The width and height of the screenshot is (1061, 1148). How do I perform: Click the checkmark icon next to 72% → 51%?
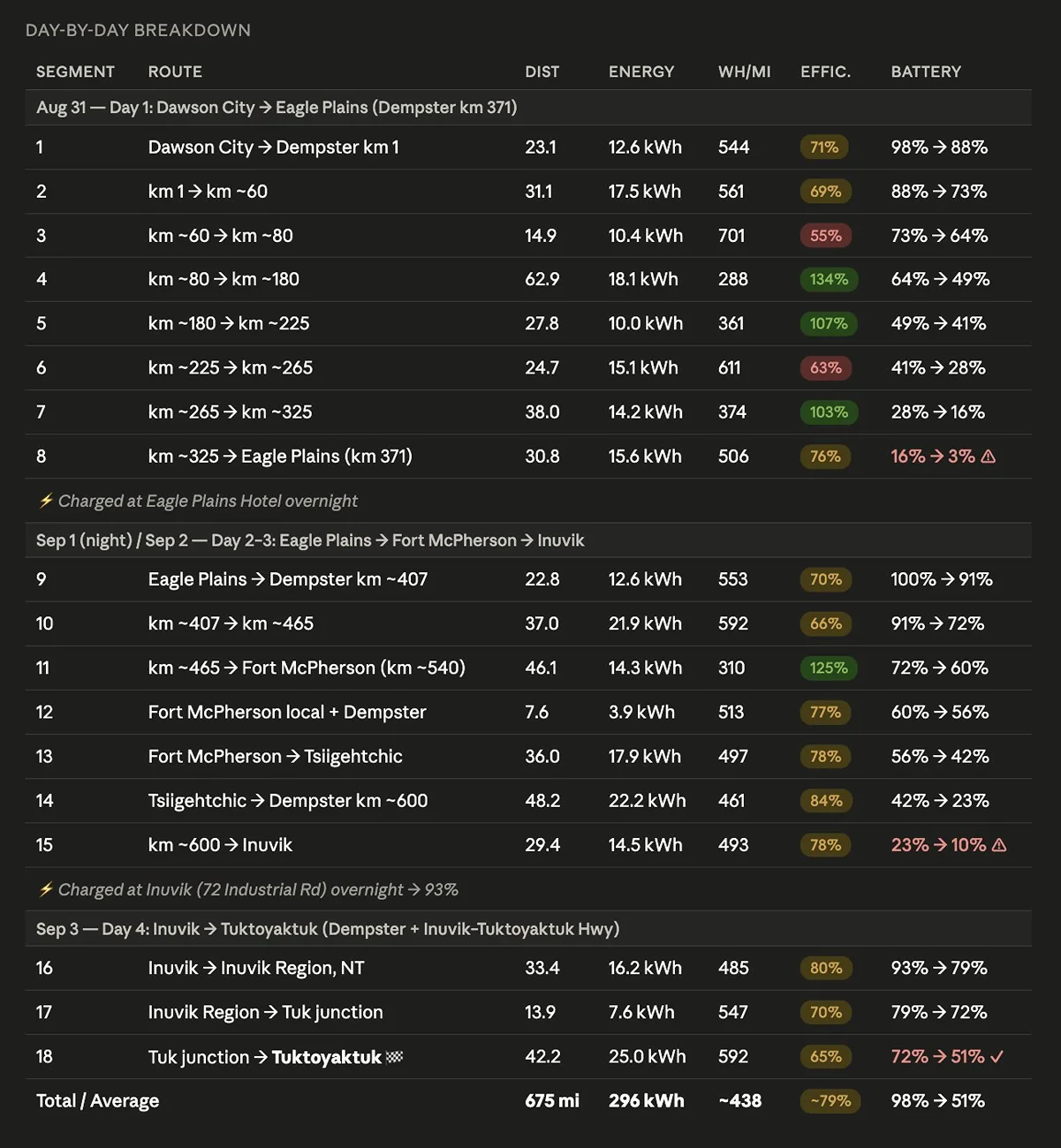997,1057
